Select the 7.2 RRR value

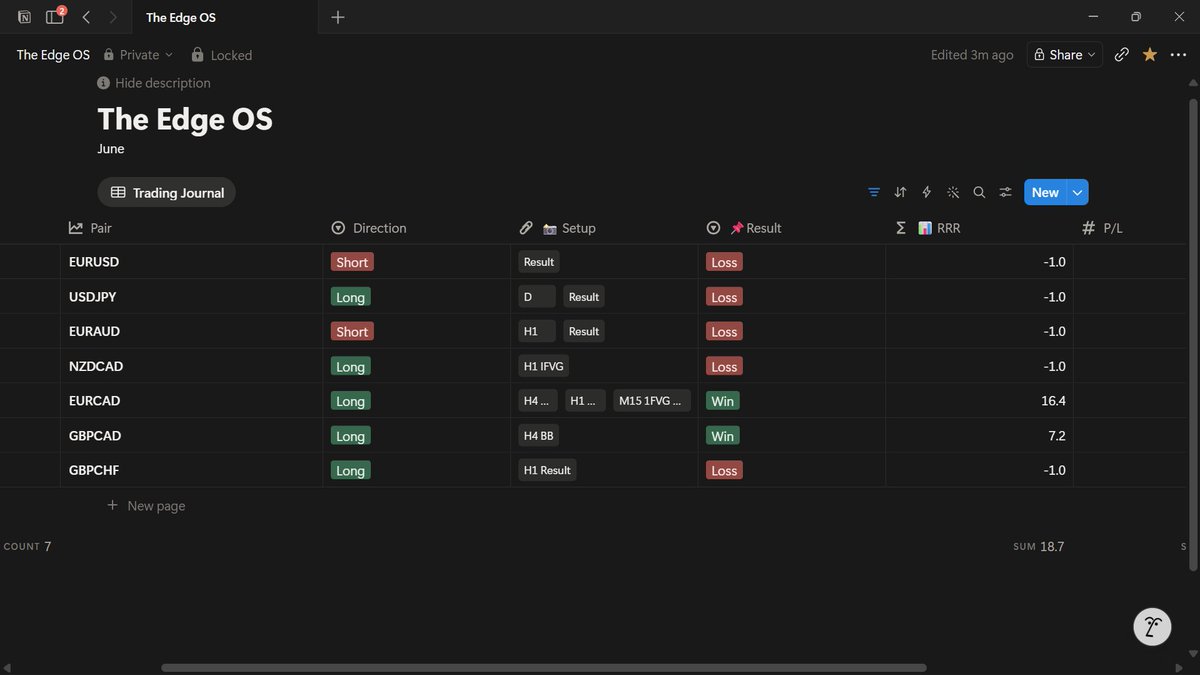pyautogui.click(x=1056, y=436)
